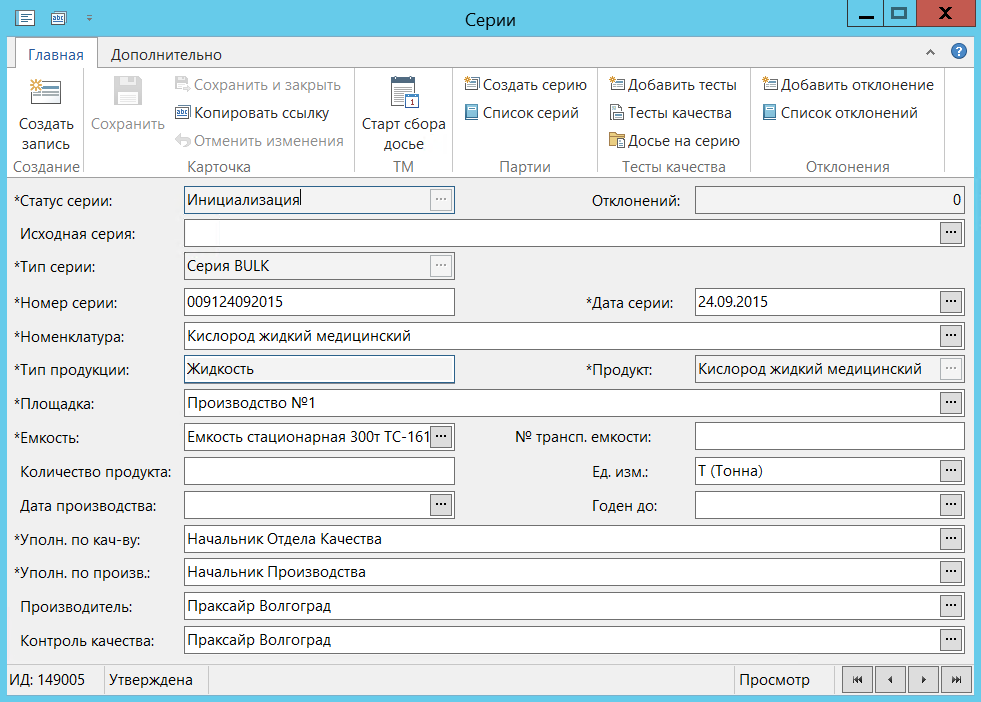Click the first title bar quick-access icon
Viewport: 981px width, 702px height.
click(x=25, y=18)
